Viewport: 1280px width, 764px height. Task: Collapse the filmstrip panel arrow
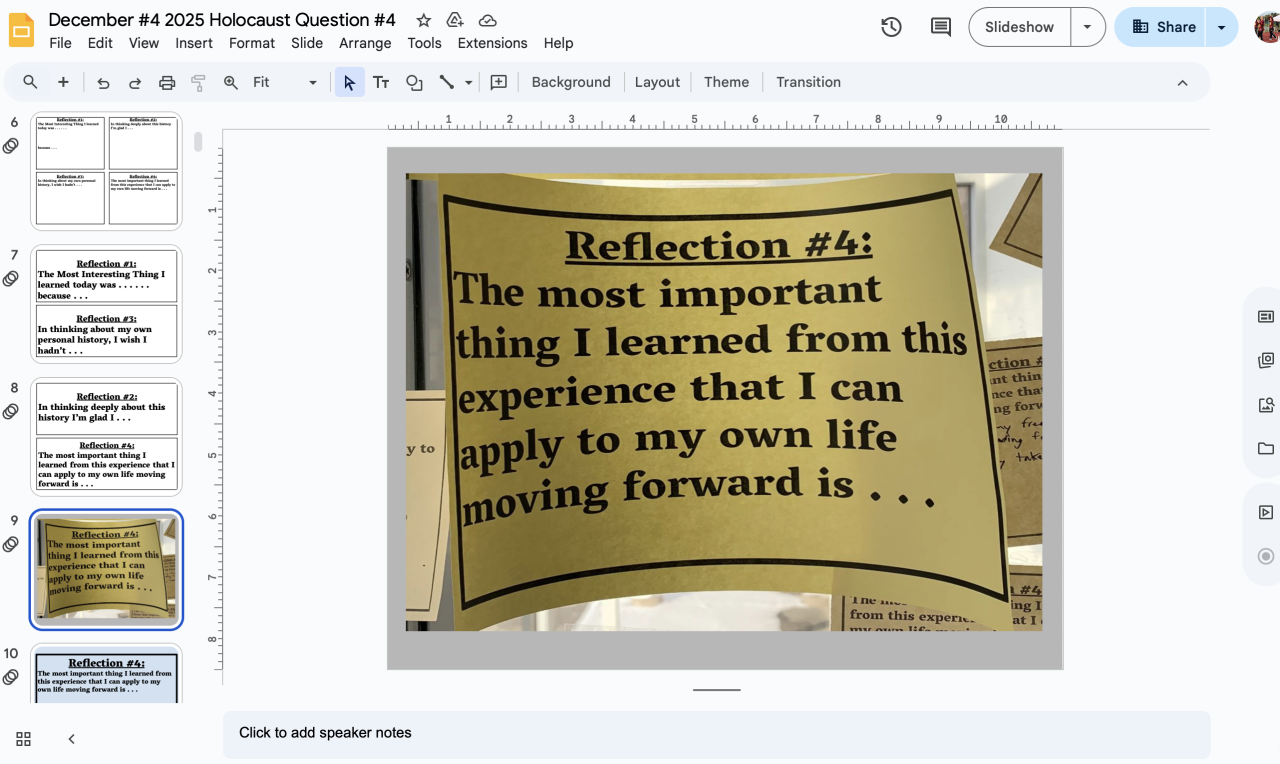[x=71, y=739]
